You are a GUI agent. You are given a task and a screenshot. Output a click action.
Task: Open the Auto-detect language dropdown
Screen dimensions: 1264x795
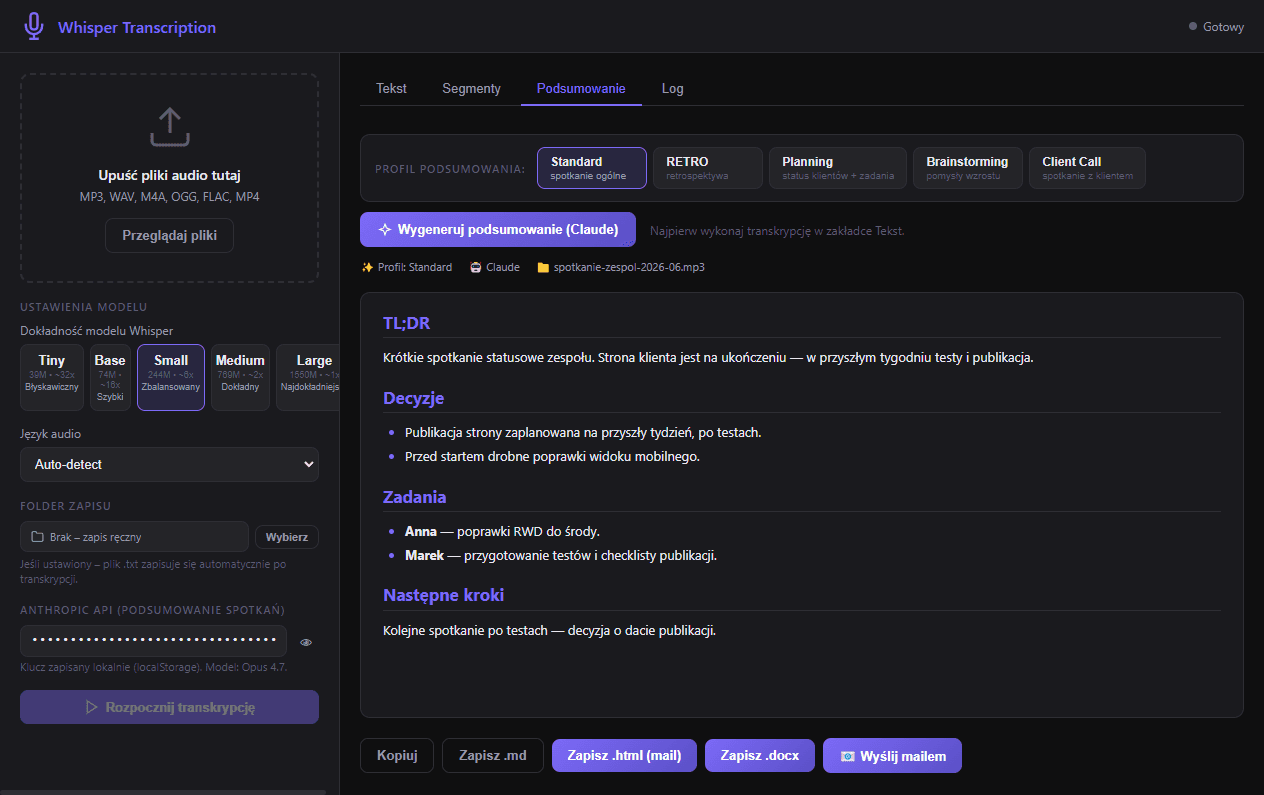tap(169, 464)
